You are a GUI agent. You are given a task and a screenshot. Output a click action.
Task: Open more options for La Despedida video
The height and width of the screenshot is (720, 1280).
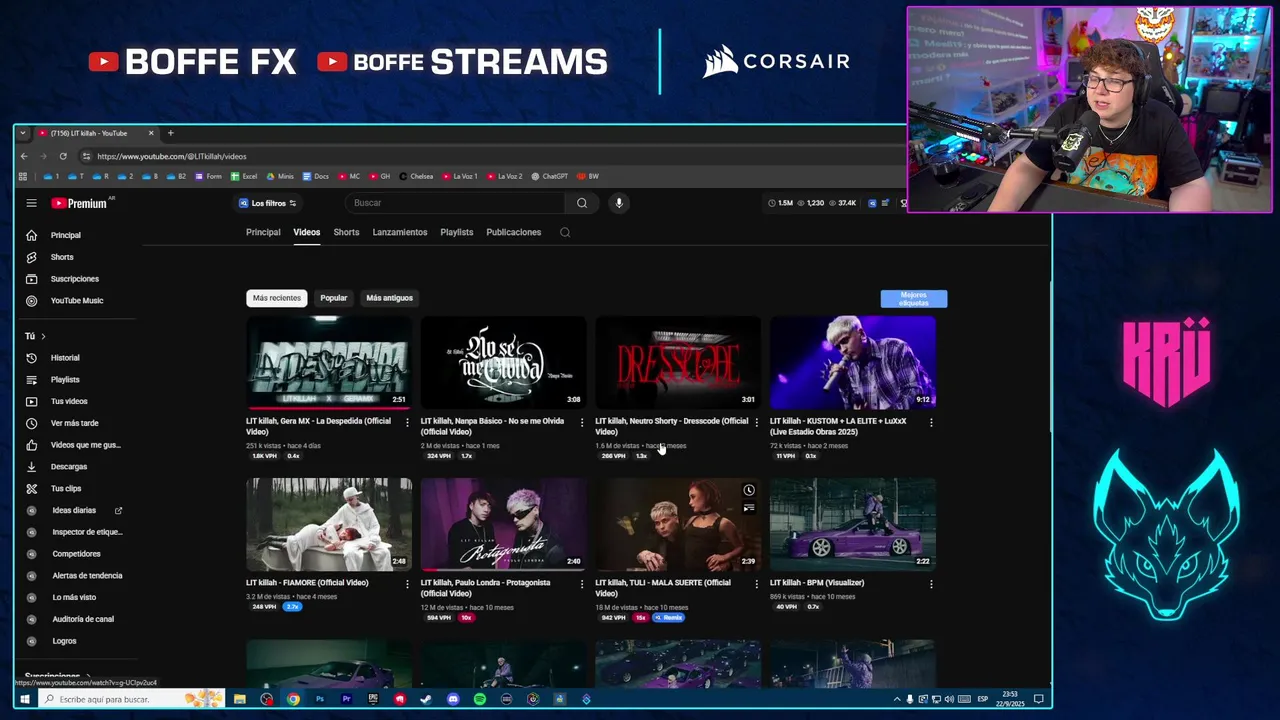click(407, 422)
